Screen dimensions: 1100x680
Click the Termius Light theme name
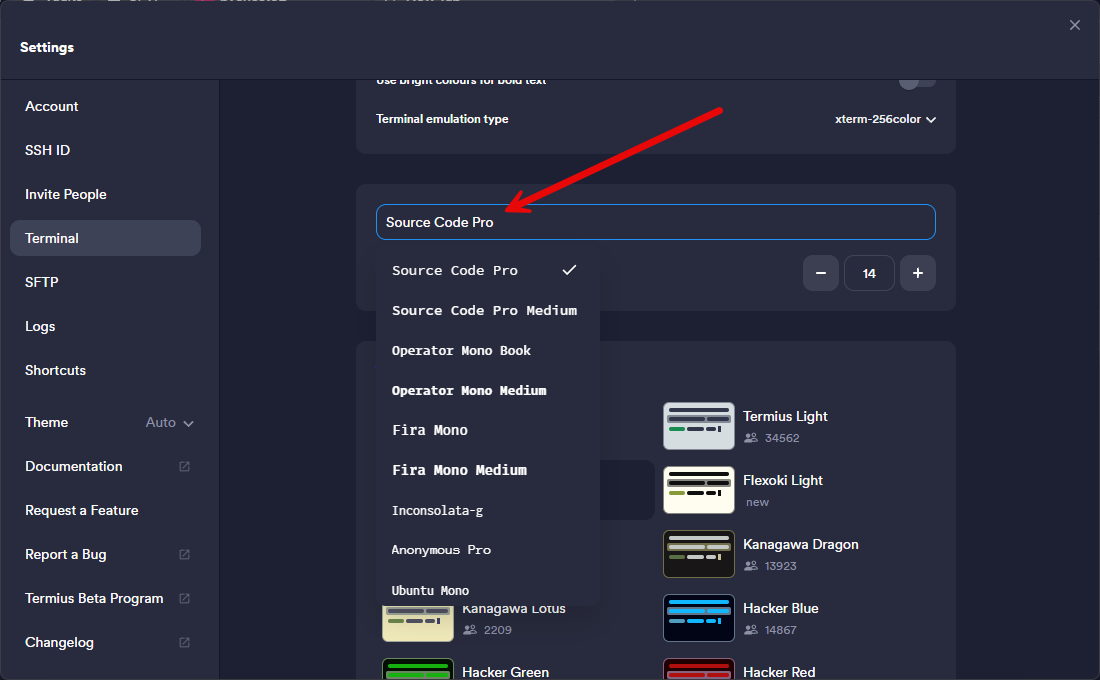(x=785, y=416)
